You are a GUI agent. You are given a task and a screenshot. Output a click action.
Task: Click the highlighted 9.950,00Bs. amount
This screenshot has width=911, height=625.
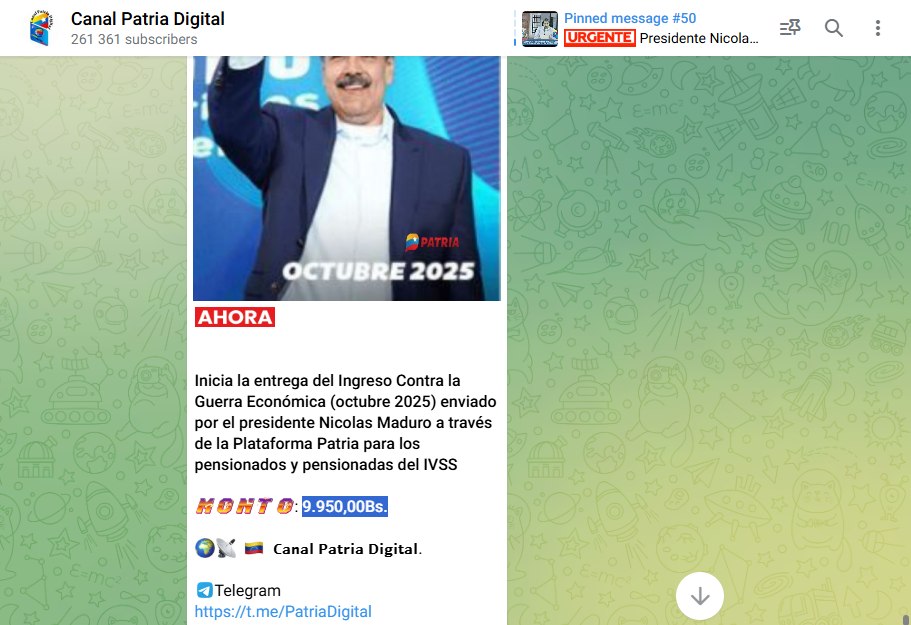pos(345,507)
